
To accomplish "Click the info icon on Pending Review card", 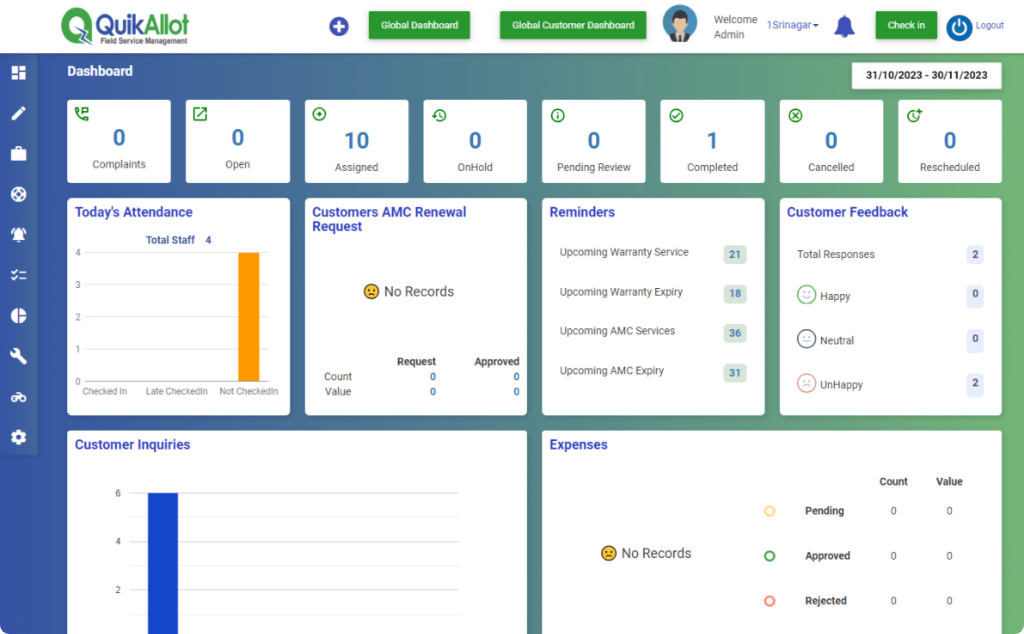I will click(x=557, y=116).
